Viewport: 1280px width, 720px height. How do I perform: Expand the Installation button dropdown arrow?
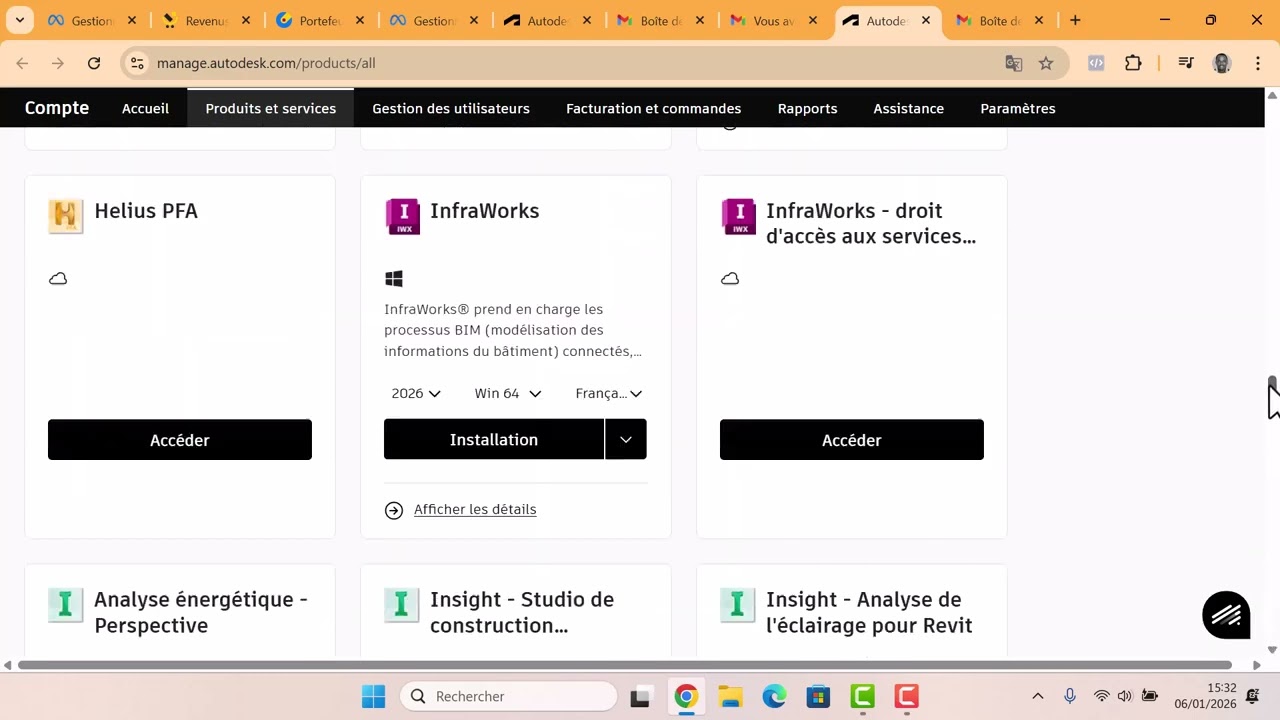point(626,440)
